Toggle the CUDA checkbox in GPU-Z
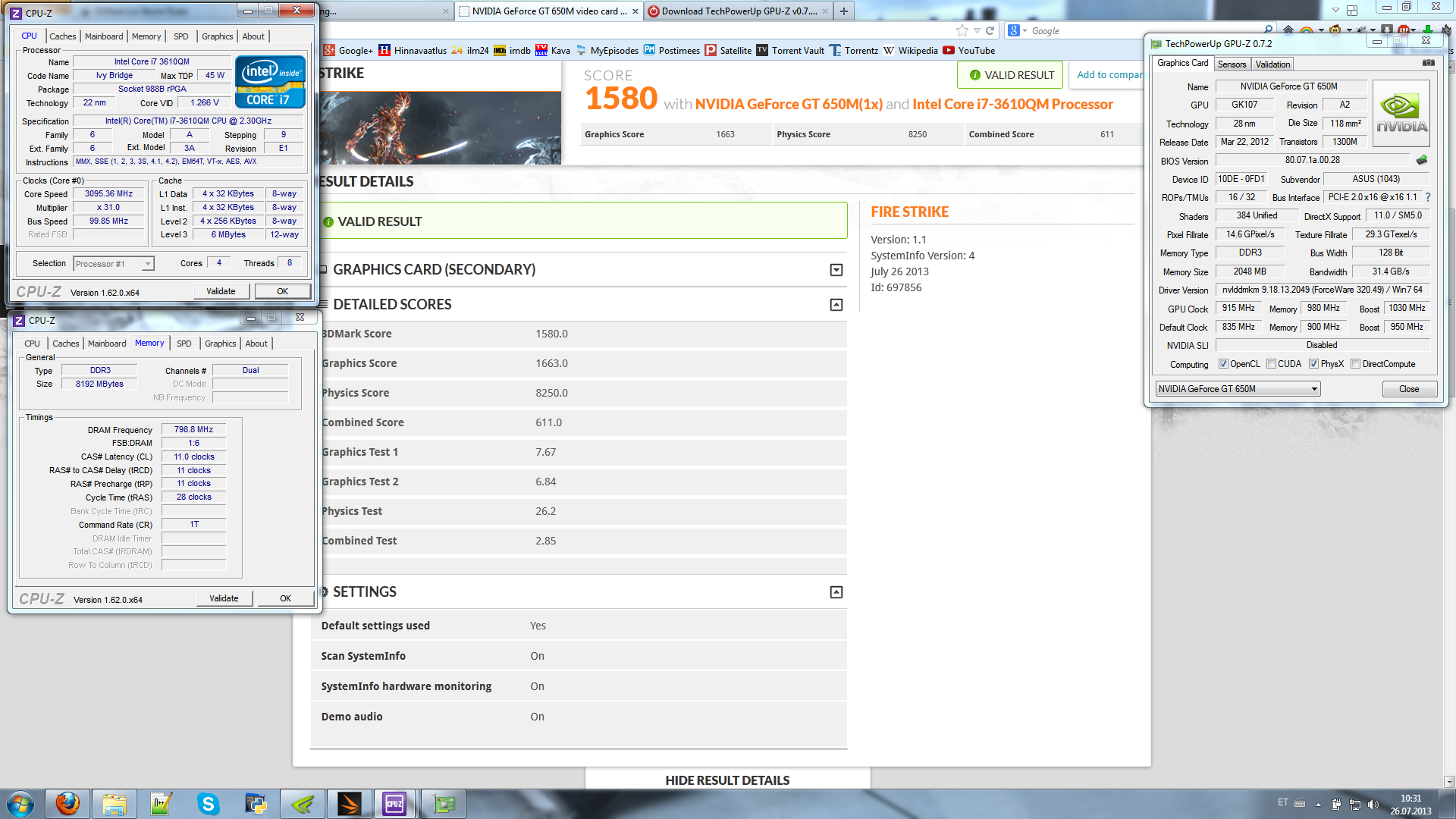The height and width of the screenshot is (819, 1456). [1271, 364]
